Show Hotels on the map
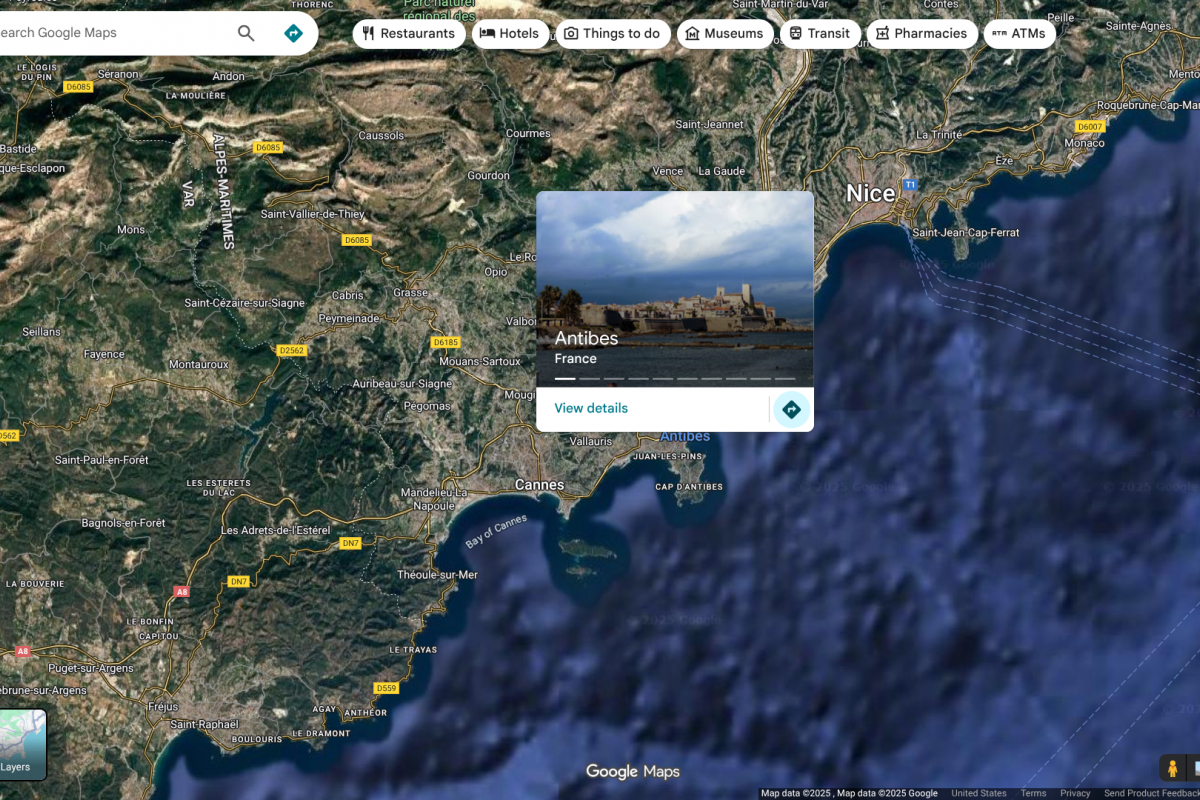This screenshot has height=800, width=1200. click(510, 33)
